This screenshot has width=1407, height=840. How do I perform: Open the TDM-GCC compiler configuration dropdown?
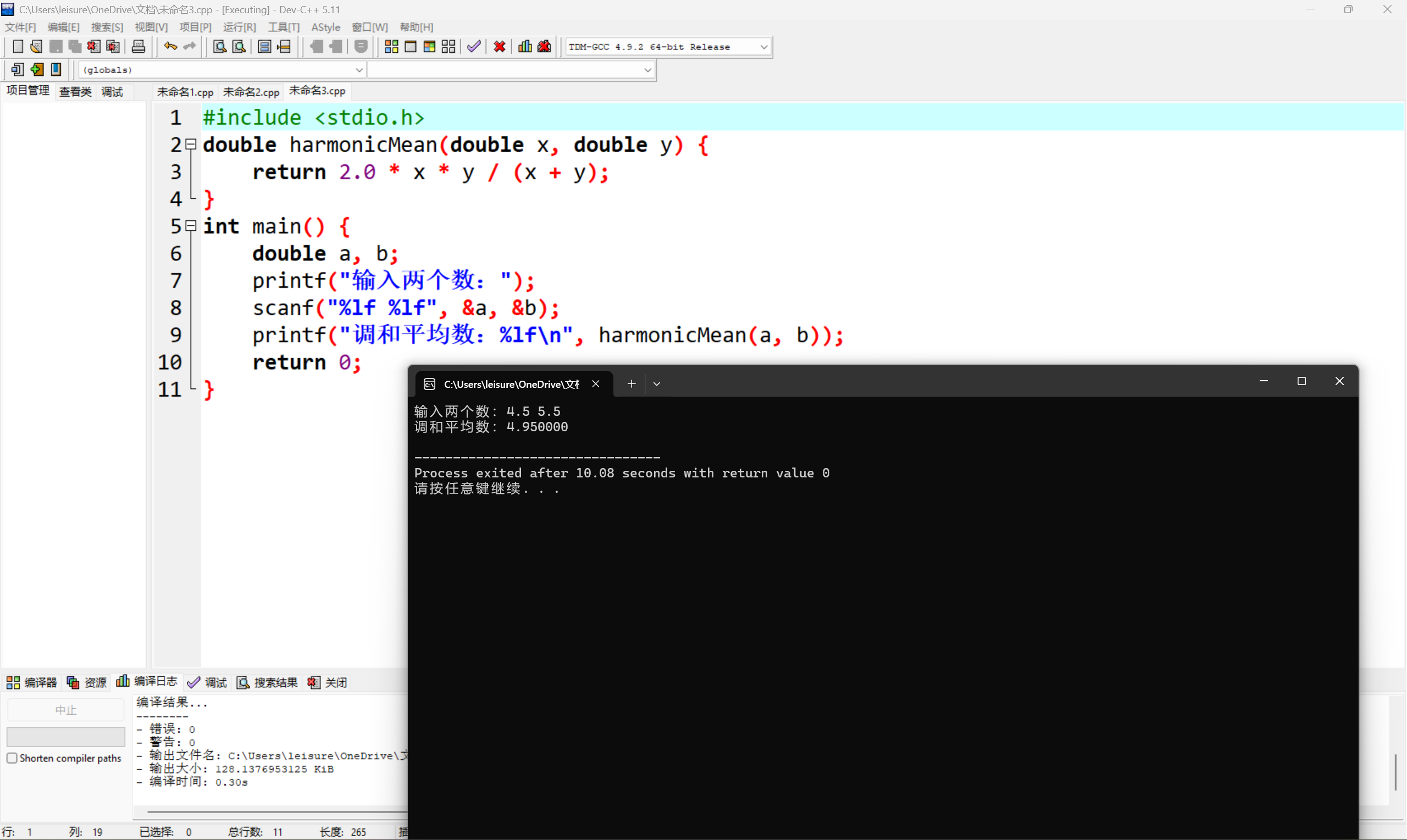tap(764, 46)
